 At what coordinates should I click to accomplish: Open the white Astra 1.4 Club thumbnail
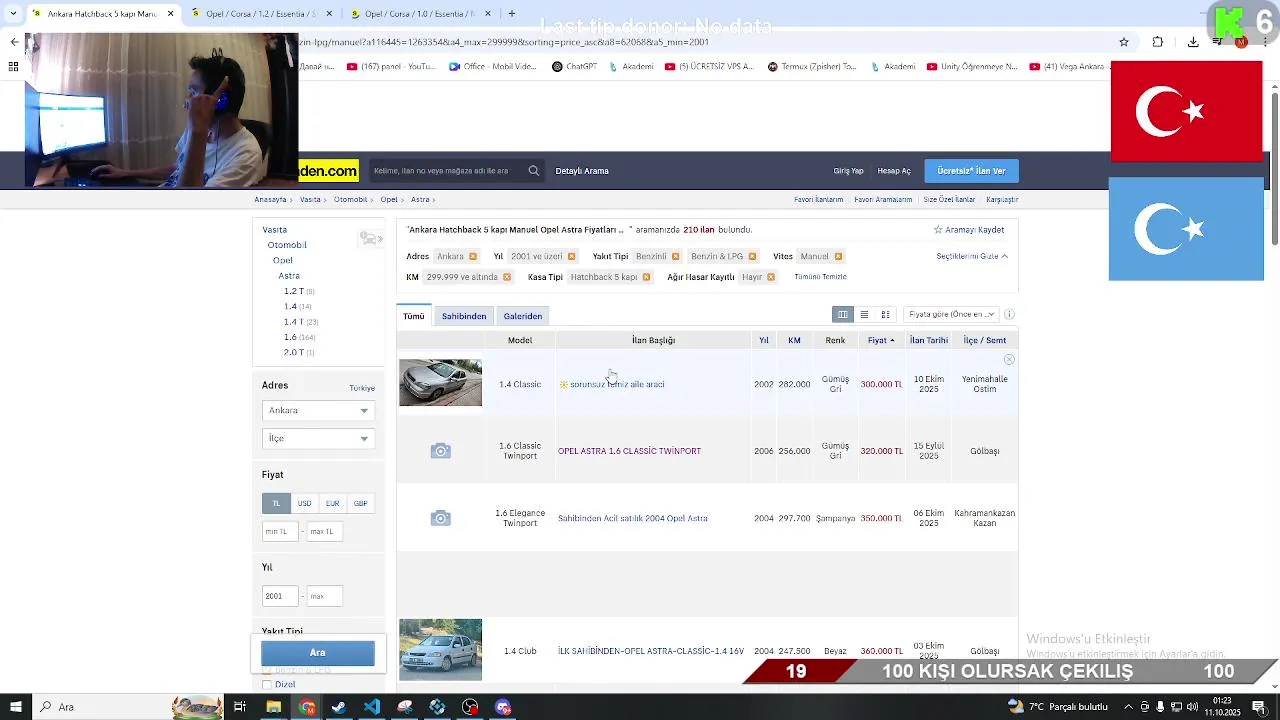[440, 650]
